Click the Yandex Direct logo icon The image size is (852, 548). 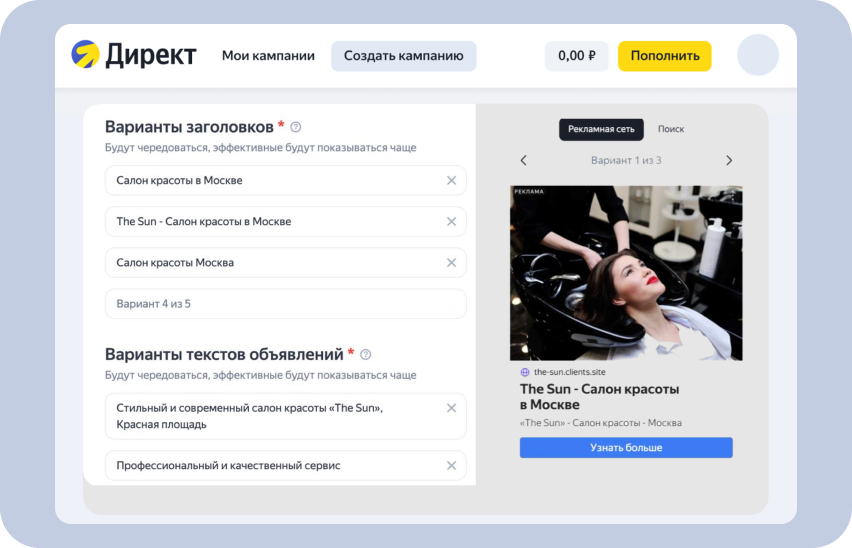(x=85, y=54)
